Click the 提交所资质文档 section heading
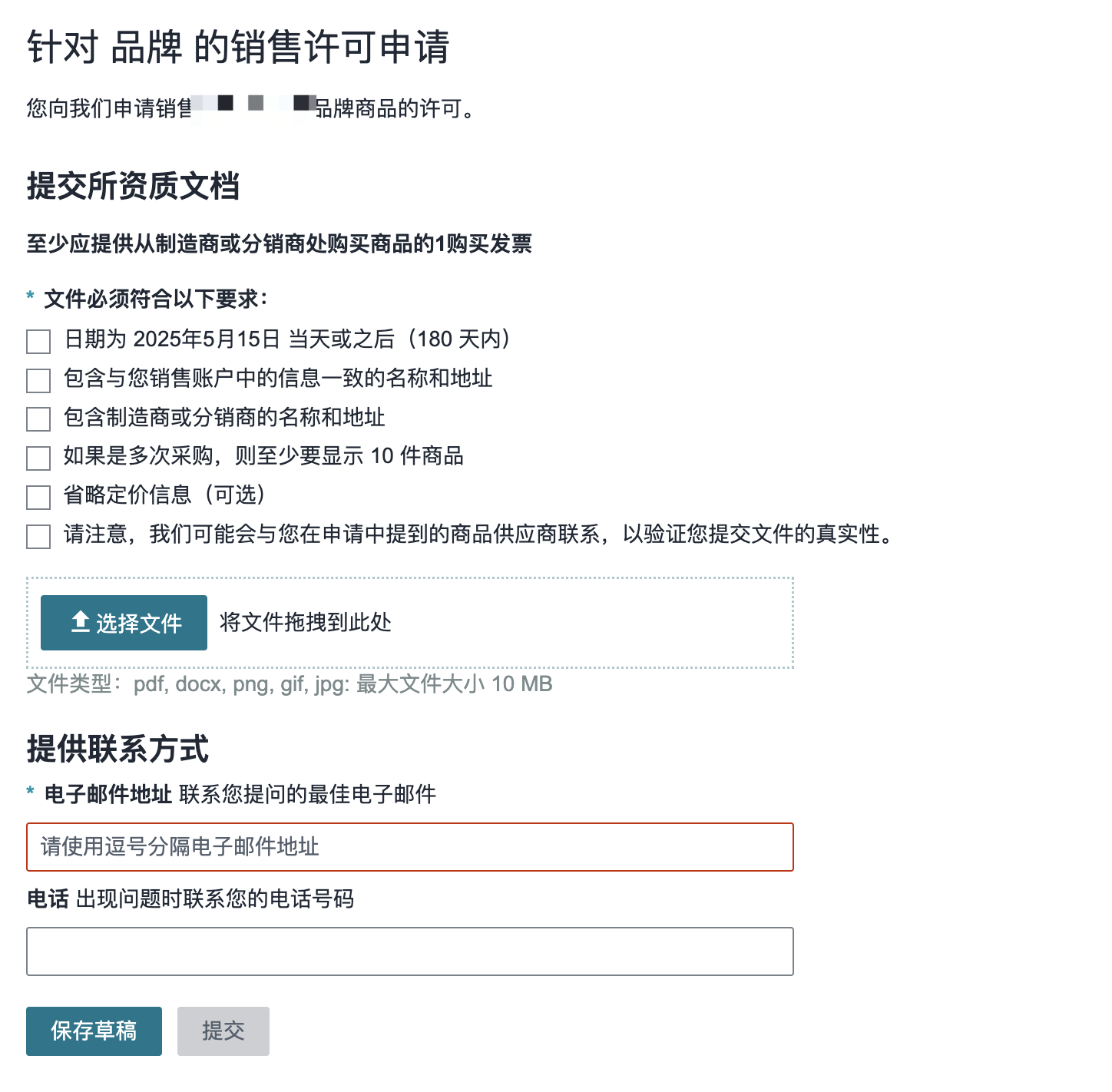This screenshot has width=1112, height=1092. [133, 186]
